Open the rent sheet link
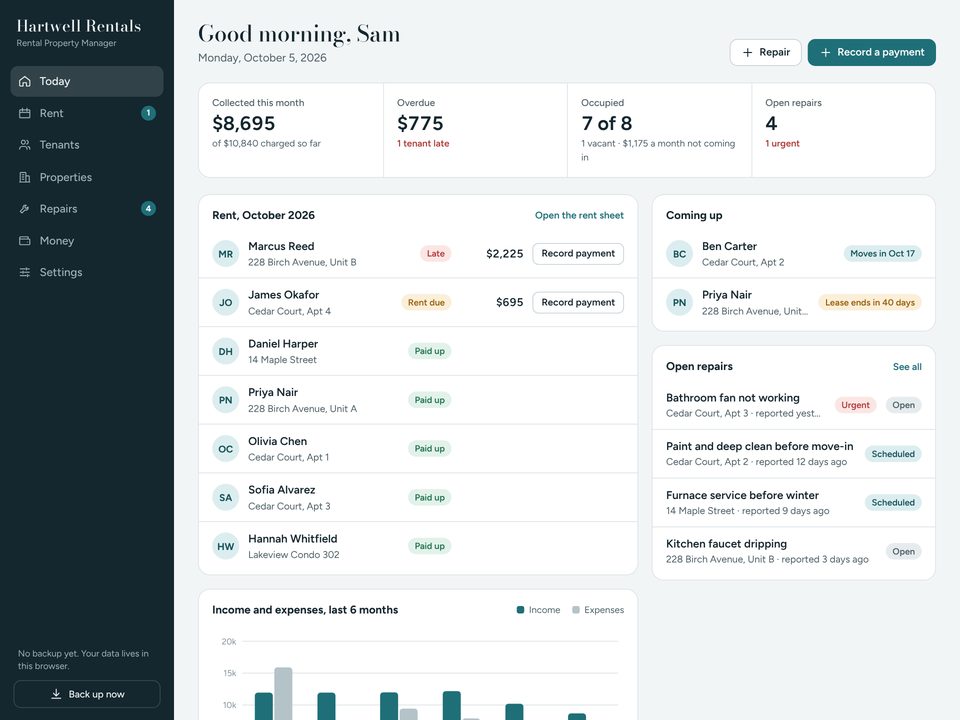The height and width of the screenshot is (720, 960). point(579,216)
